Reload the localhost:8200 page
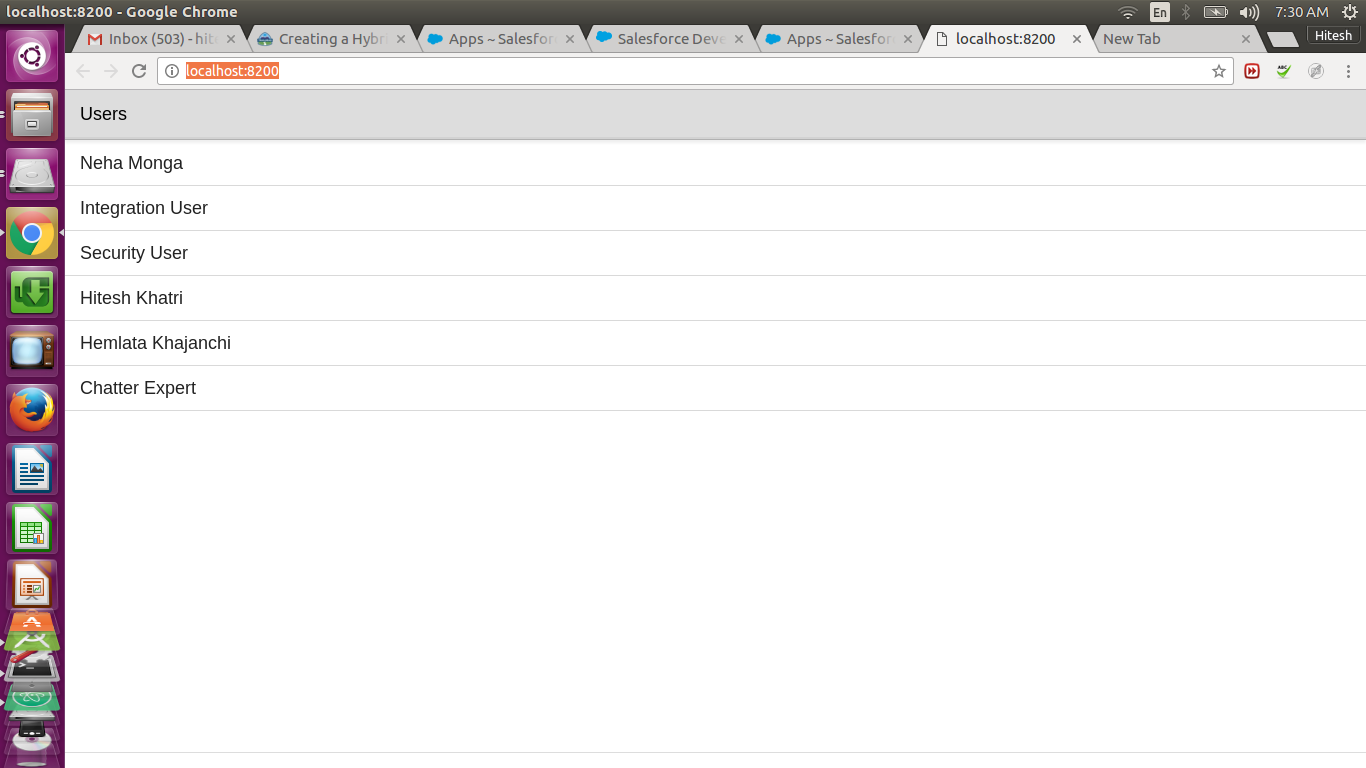The width and height of the screenshot is (1366, 768). click(x=139, y=71)
